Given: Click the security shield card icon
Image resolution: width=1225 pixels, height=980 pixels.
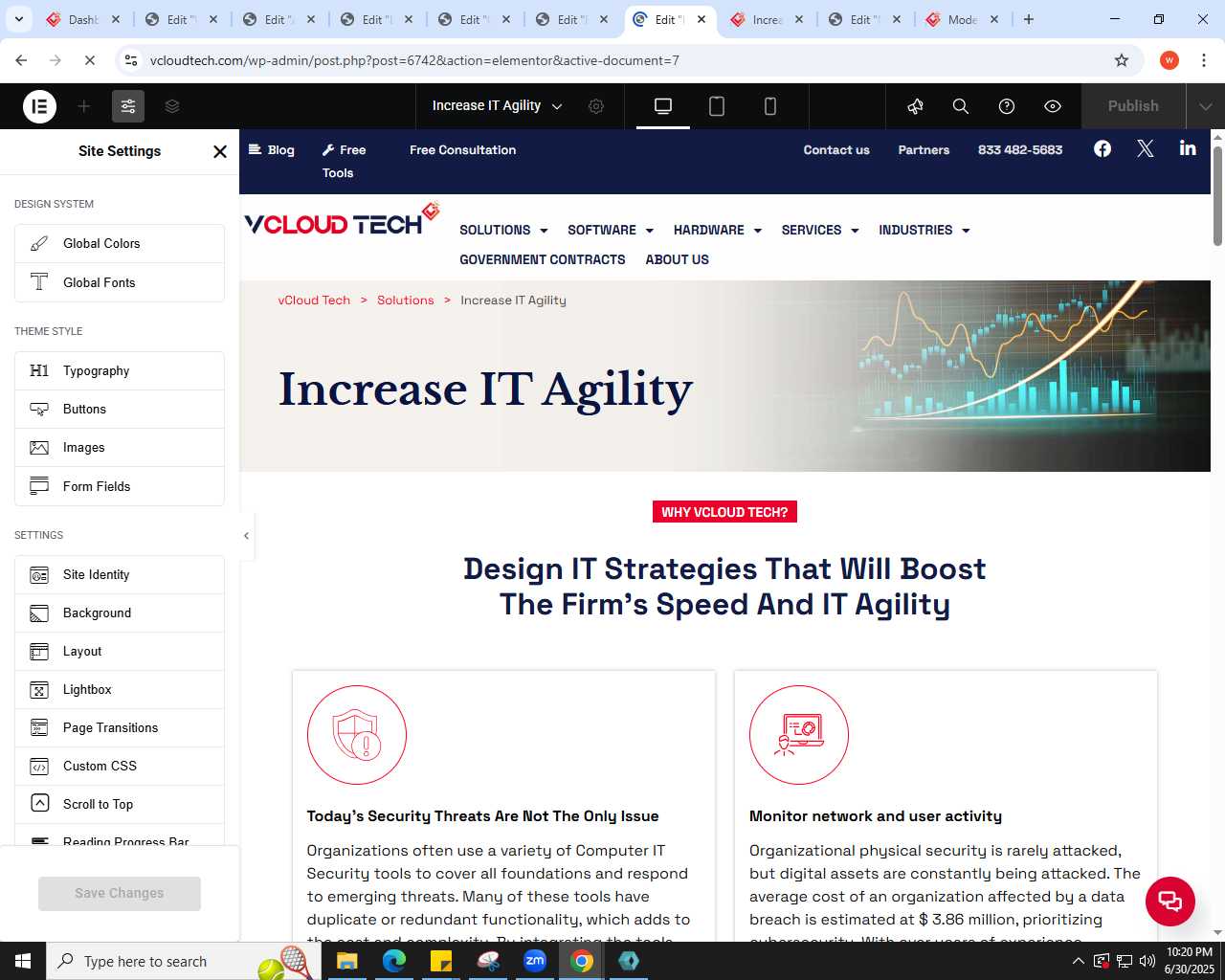Looking at the screenshot, I should [x=357, y=735].
